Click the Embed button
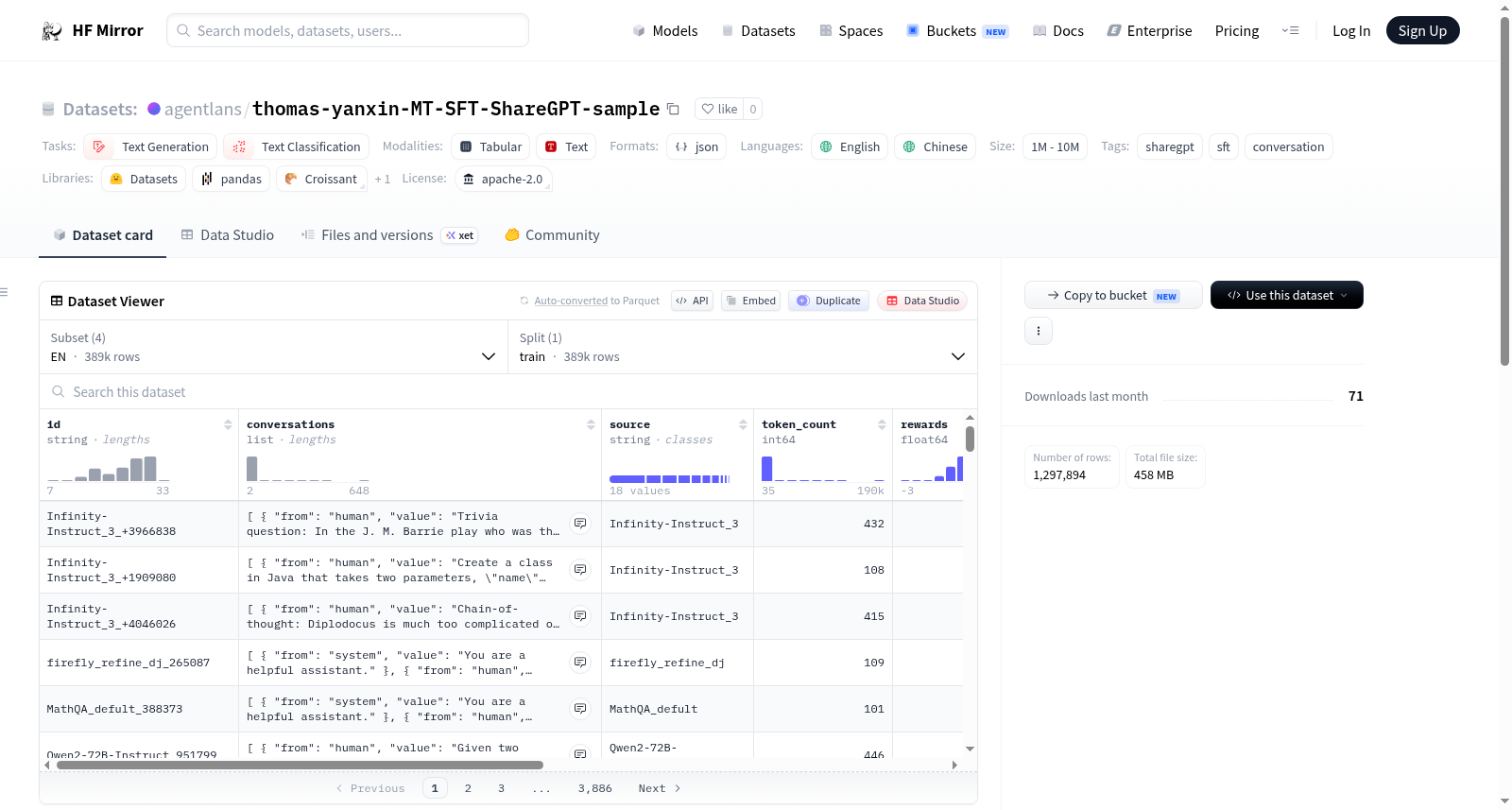Viewport: 1512px width, 810px height. coord(749,301)
